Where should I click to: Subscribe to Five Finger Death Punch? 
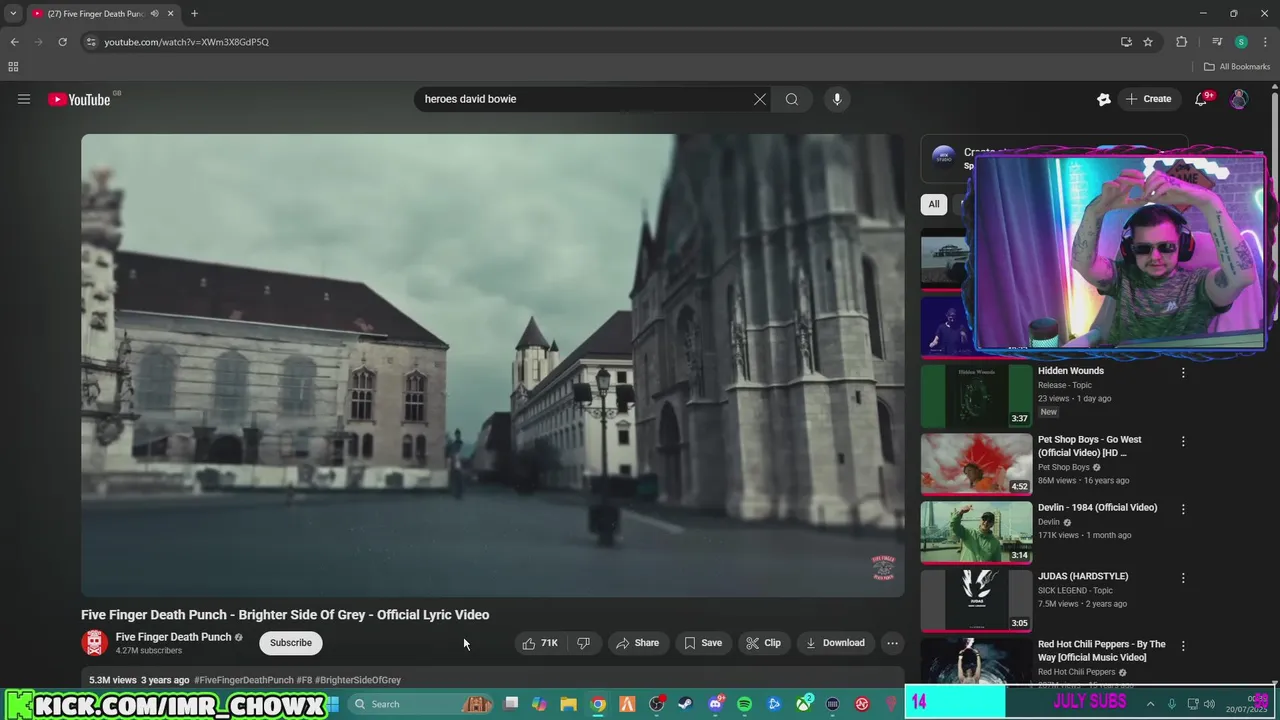pos(291,643)
